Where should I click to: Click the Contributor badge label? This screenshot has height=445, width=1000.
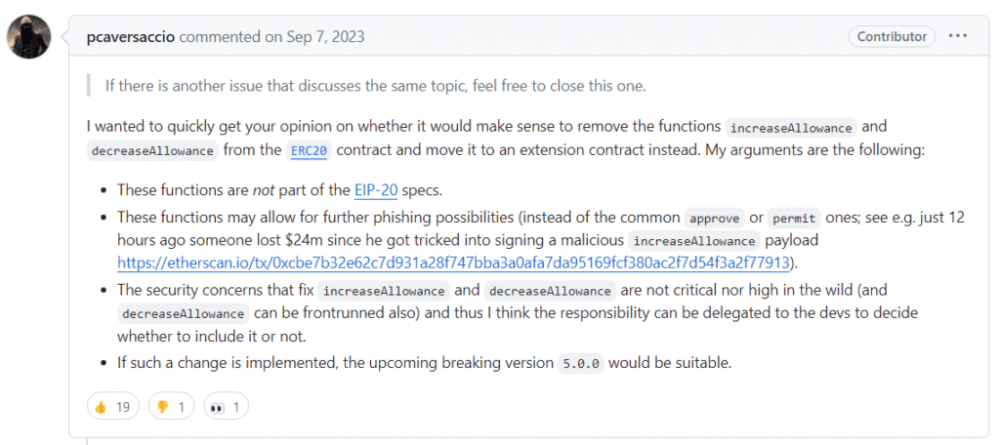892,36
